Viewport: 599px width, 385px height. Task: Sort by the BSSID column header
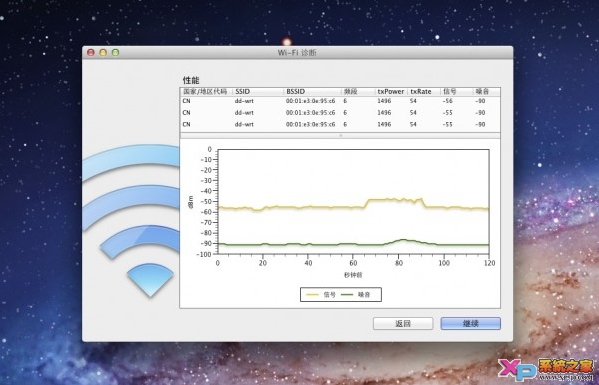312,92
